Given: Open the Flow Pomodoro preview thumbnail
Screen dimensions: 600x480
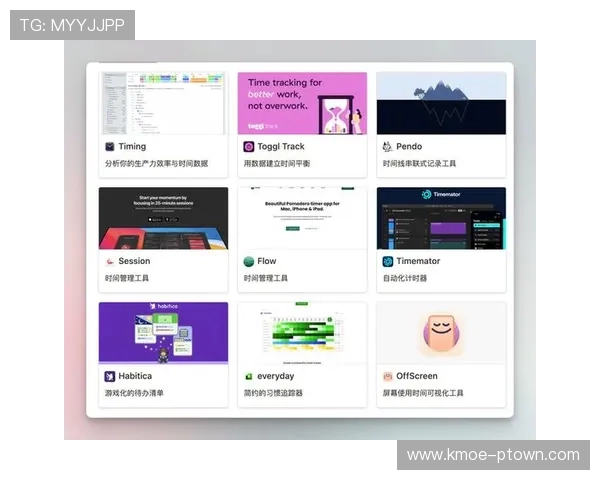Looking at the screenshot, I should [302, 218].
